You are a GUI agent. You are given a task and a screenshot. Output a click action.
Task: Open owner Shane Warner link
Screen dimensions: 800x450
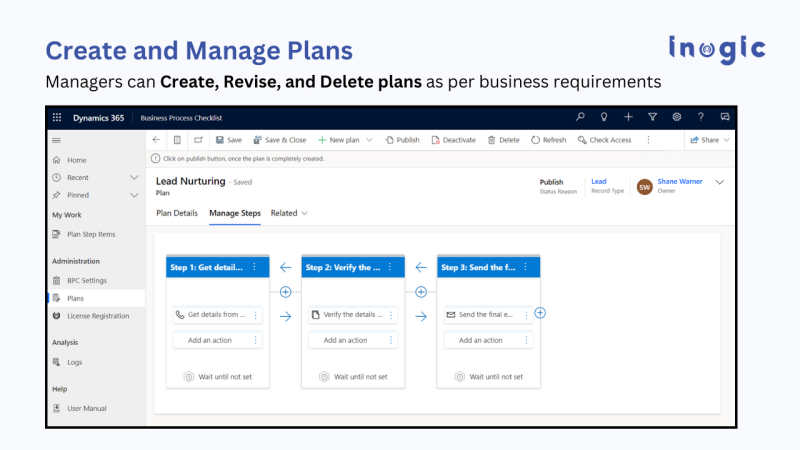tap(679, 182)
